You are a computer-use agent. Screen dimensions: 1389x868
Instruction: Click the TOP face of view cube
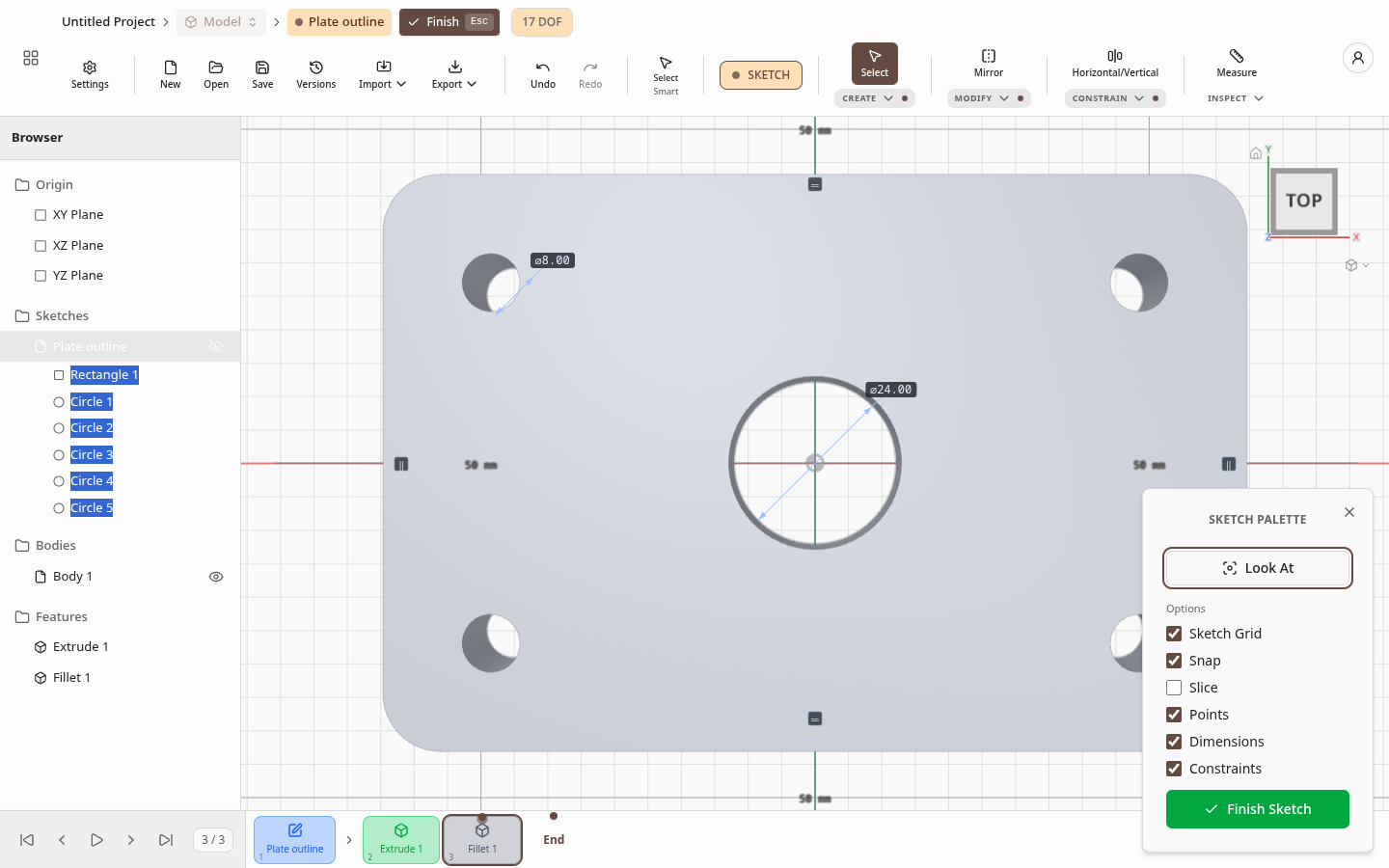(1304, 201)
